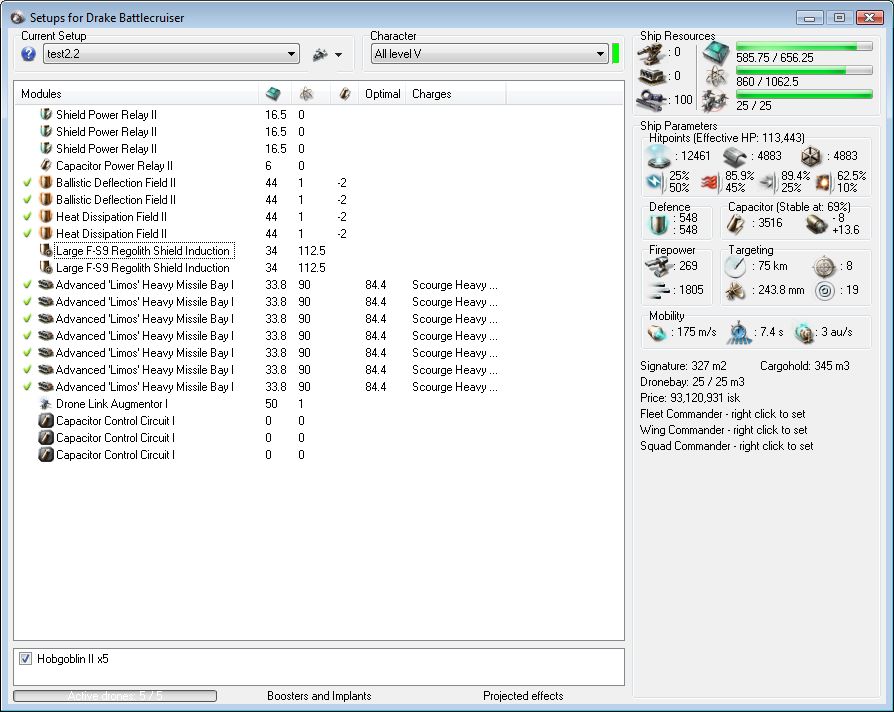Toggle active checkmark on first Ballistic Deflection Field II
The width and height of the screenshot is (894, 712).
(27, 183)
